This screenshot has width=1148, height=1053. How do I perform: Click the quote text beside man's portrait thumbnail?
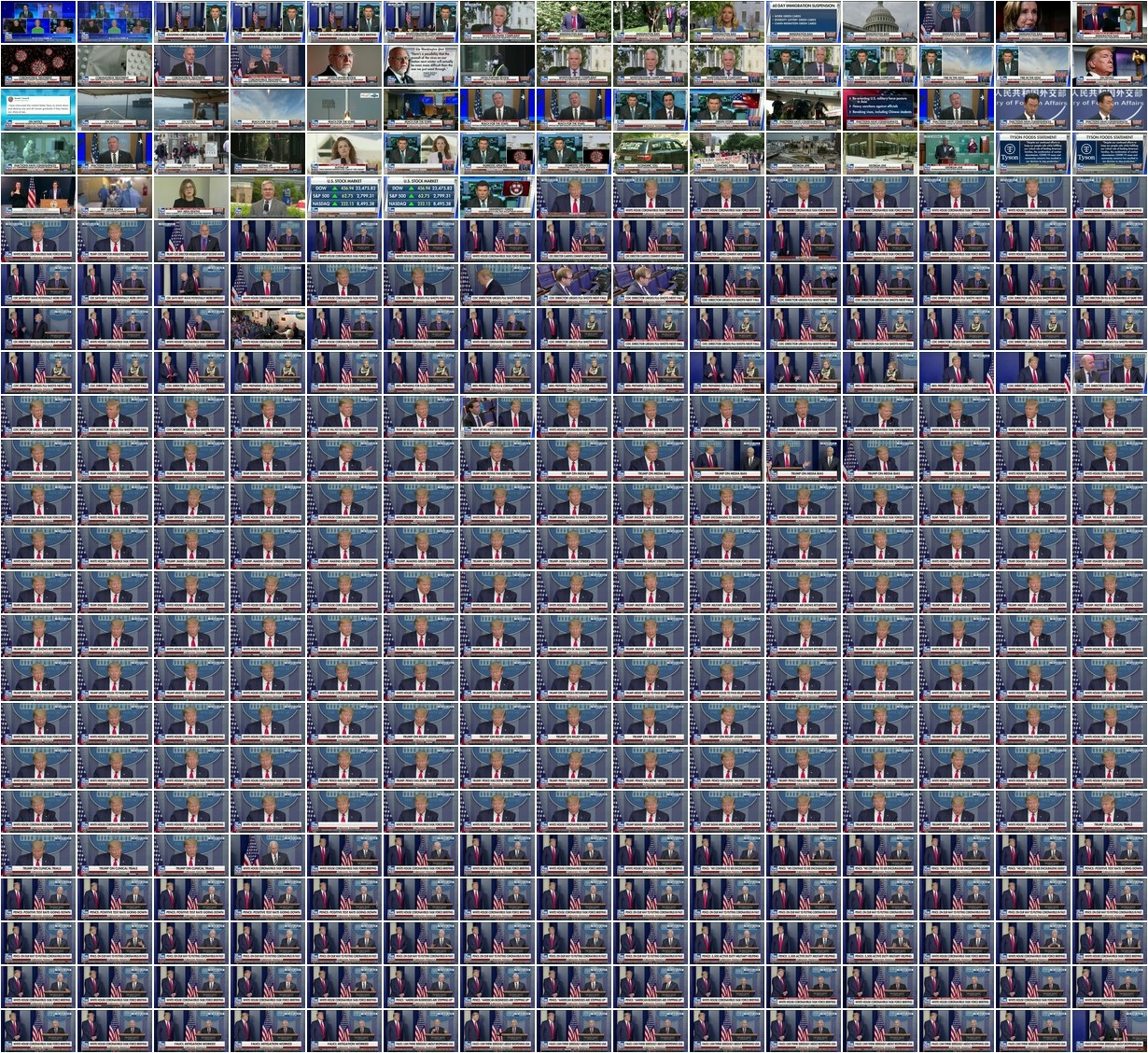420,65
